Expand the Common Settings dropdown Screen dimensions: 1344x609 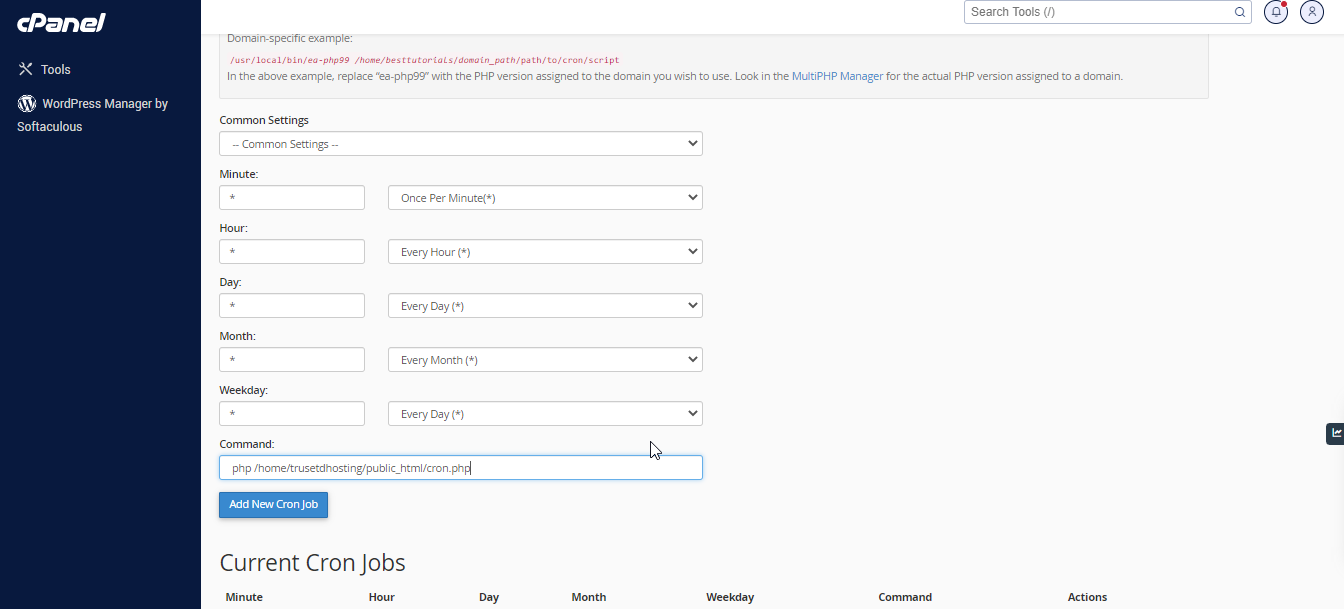click(461, 144)
